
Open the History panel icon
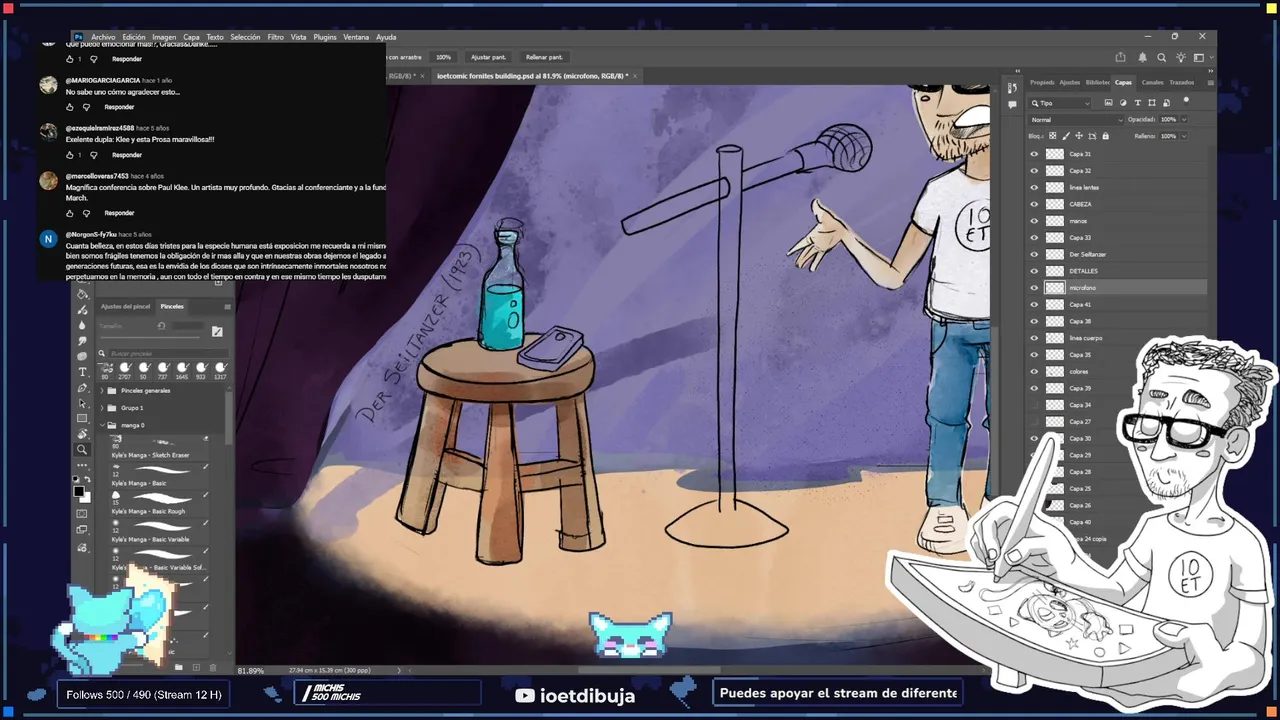click(x=1012, y=88)
